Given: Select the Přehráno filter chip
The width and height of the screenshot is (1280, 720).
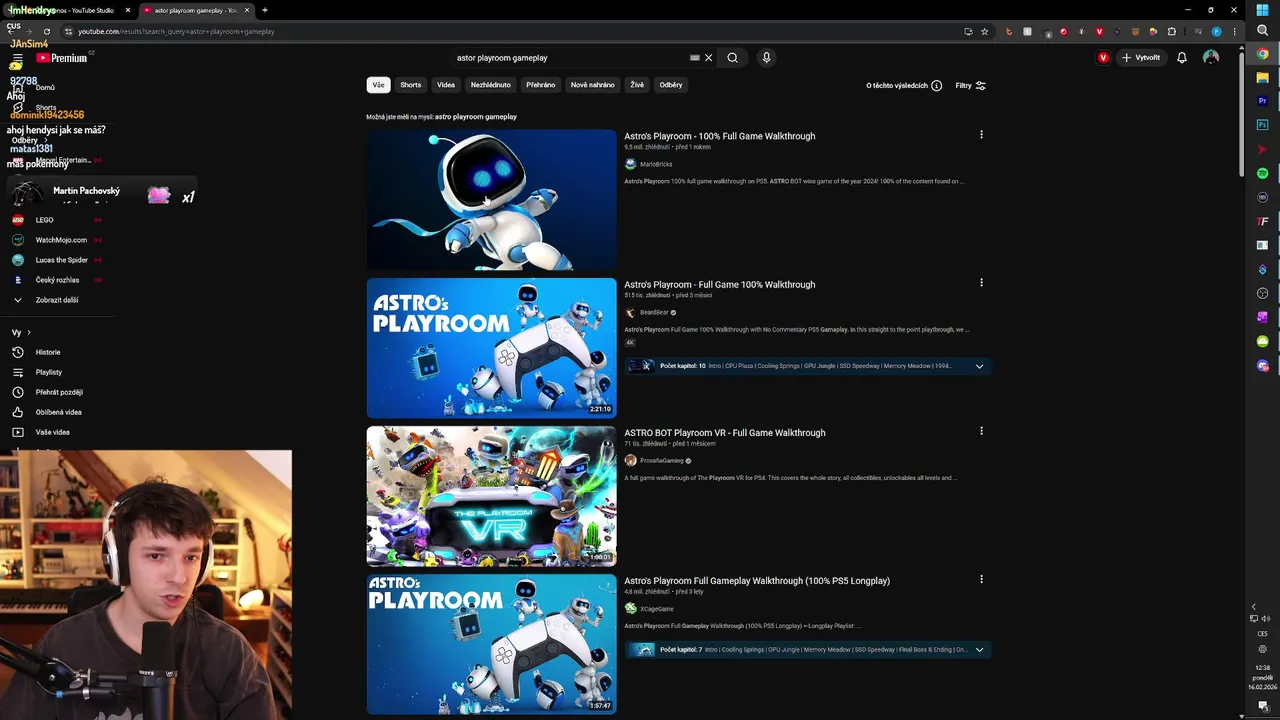Looking at the screenshot, I should [x=541, y=85].
